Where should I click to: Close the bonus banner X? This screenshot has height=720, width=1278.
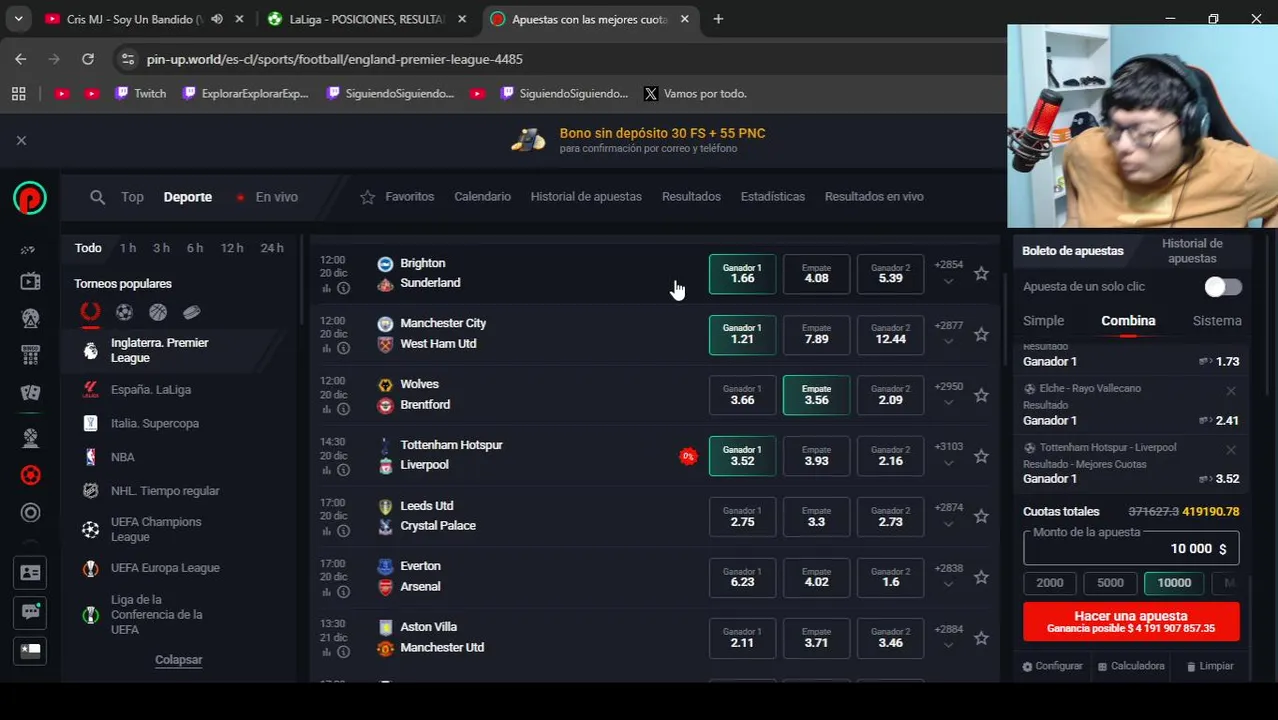pyautogui.click(x=21, y=141)
